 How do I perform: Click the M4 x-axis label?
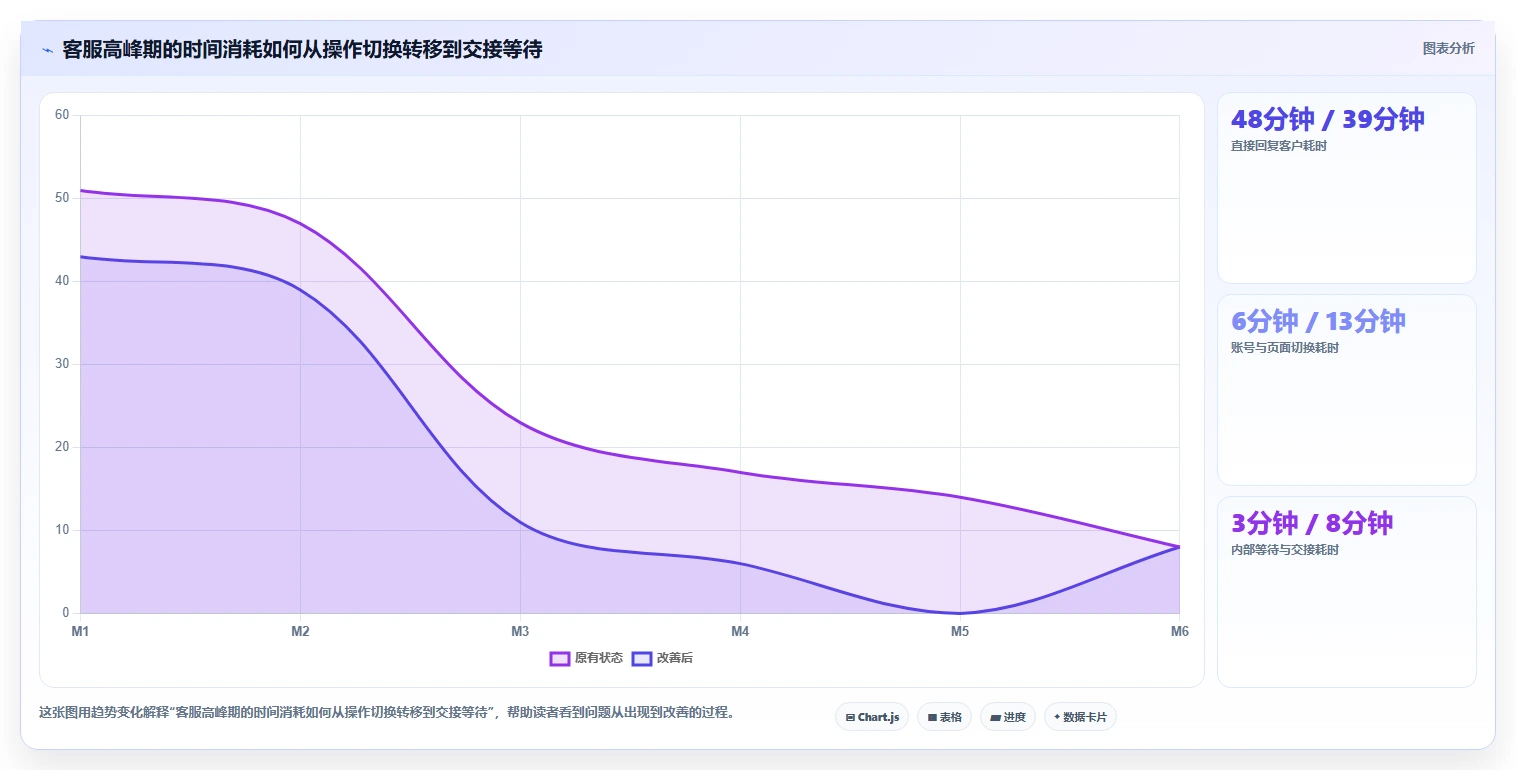[740, 631]
